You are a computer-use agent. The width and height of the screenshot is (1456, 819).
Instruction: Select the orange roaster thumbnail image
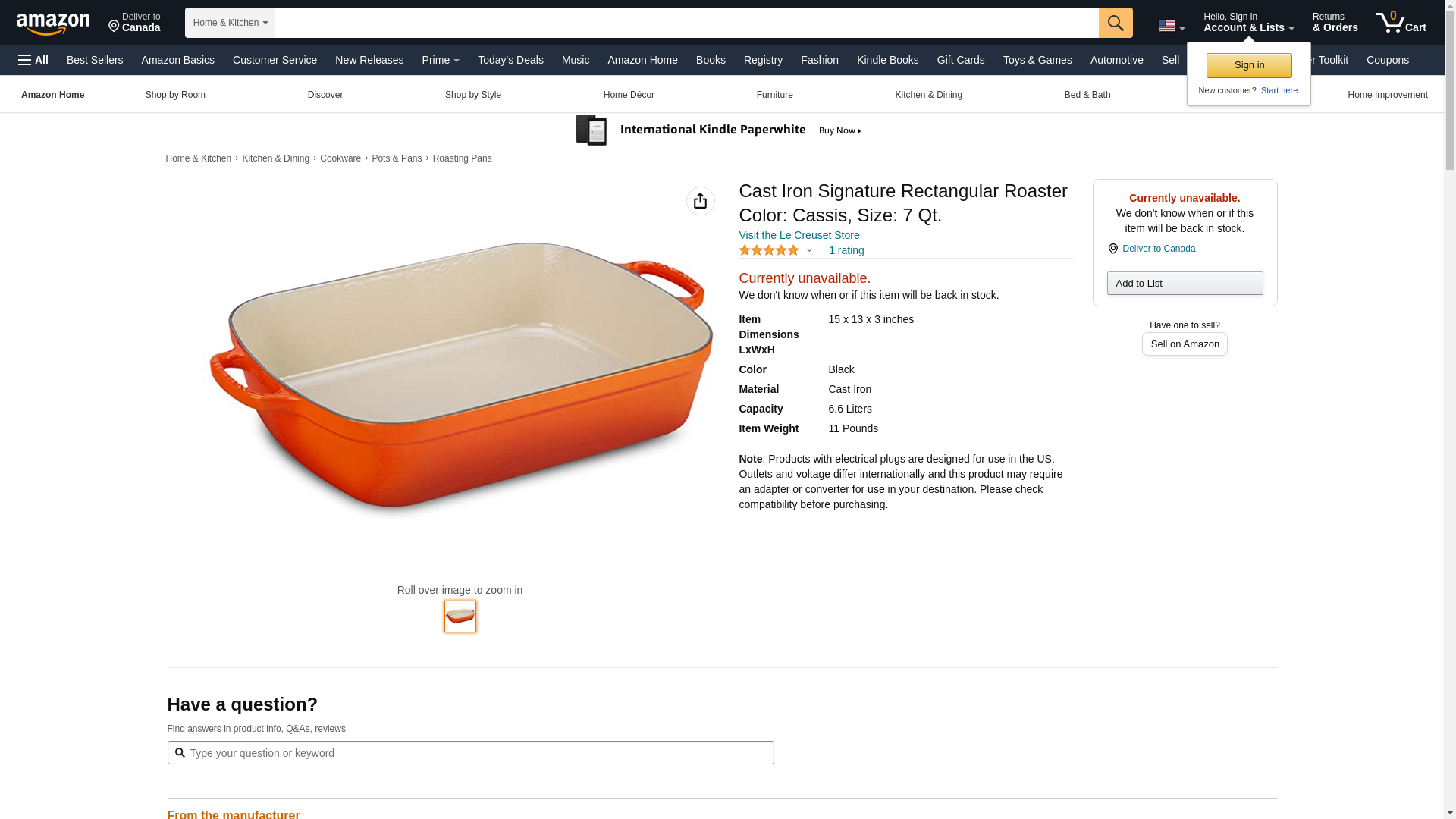[x=460, y=616]
